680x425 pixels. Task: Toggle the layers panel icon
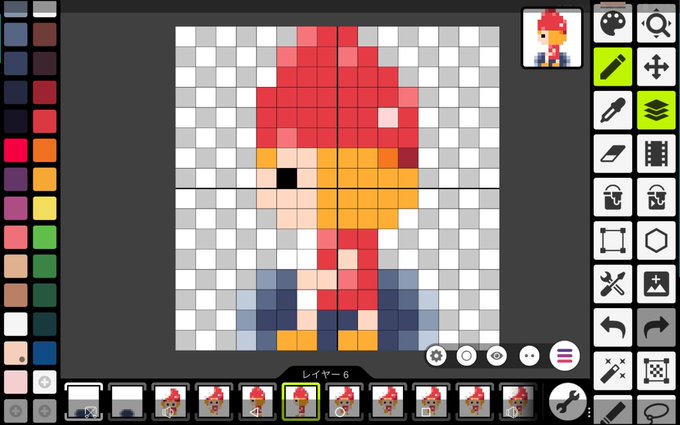click(656, 110)
